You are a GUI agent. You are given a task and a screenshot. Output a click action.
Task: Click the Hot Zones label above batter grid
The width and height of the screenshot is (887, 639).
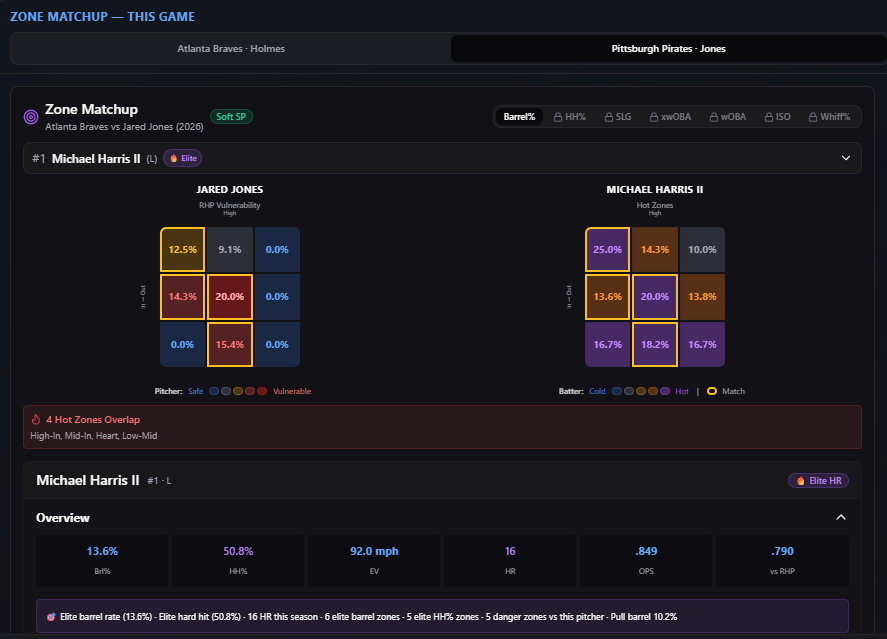tap(655, 205)
